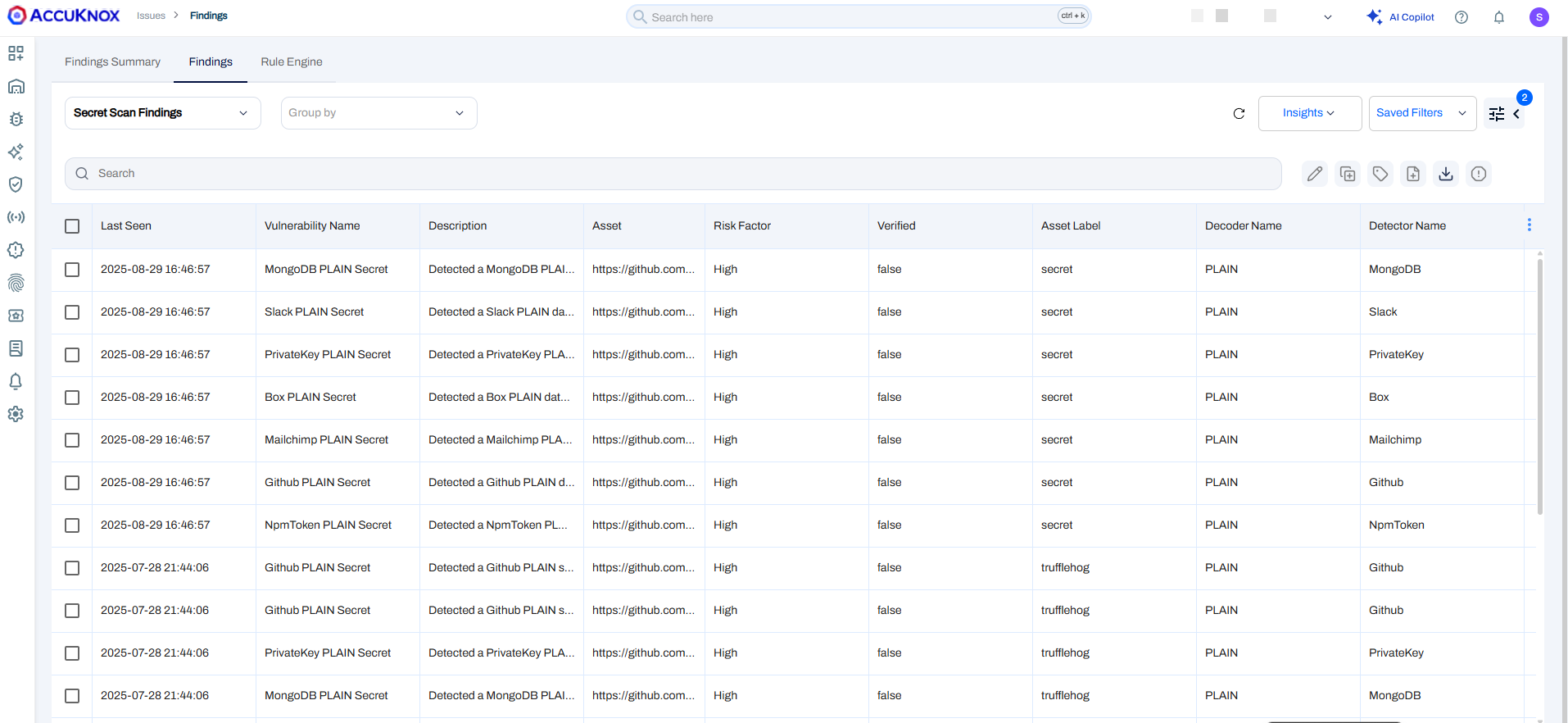Expand the Saved Filters dropdown

tap(1421, 113)
